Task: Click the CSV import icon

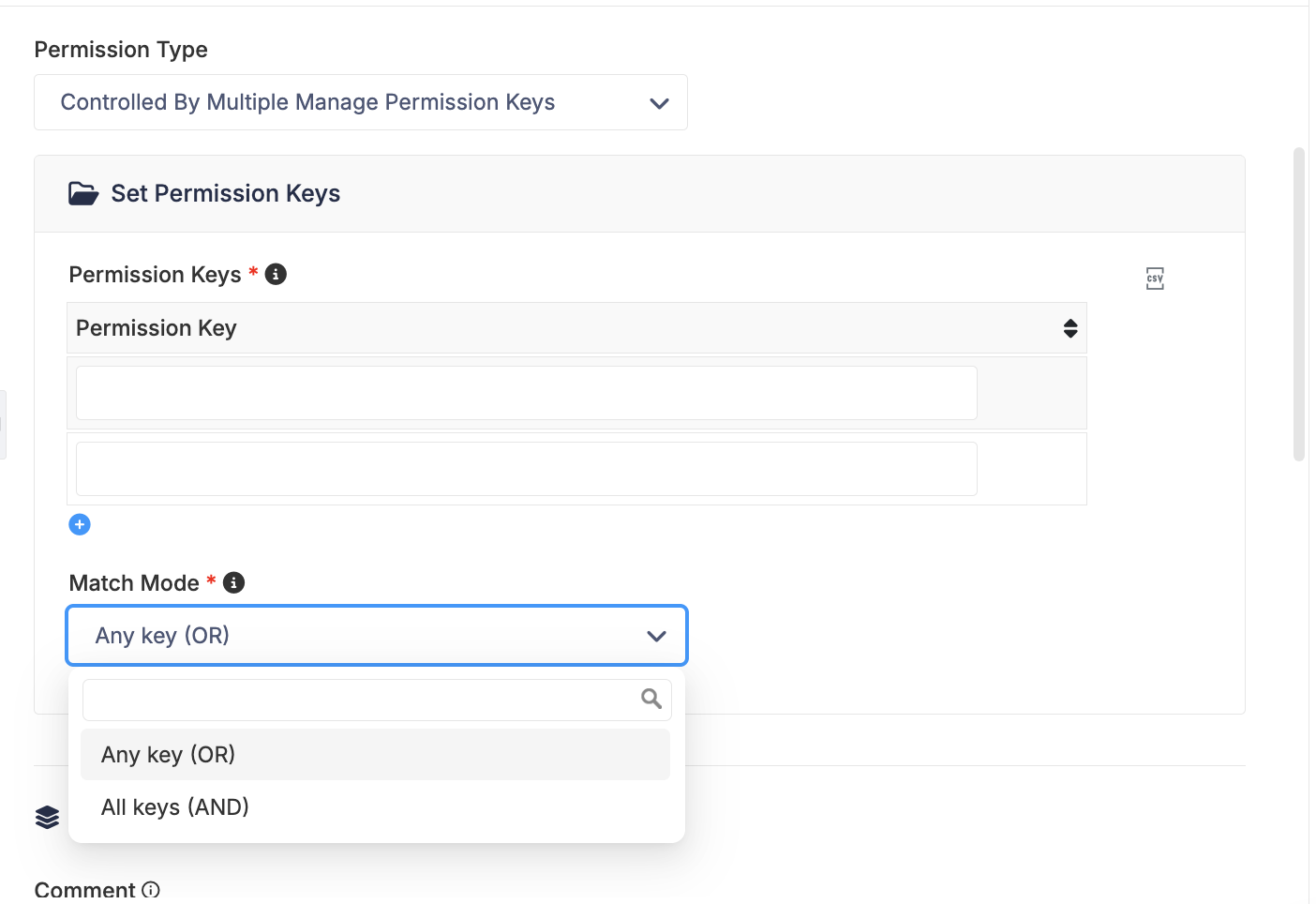Action: click(1155, 279)
